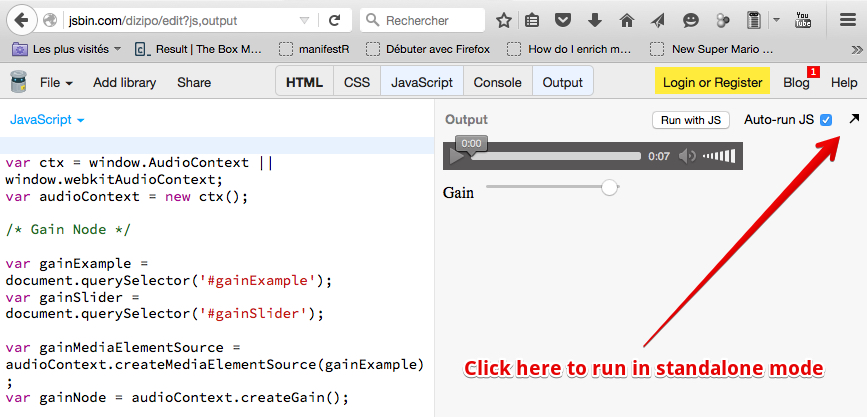Open the Share menu
Viewport: 867px width, 417px height.
[194, 83]
